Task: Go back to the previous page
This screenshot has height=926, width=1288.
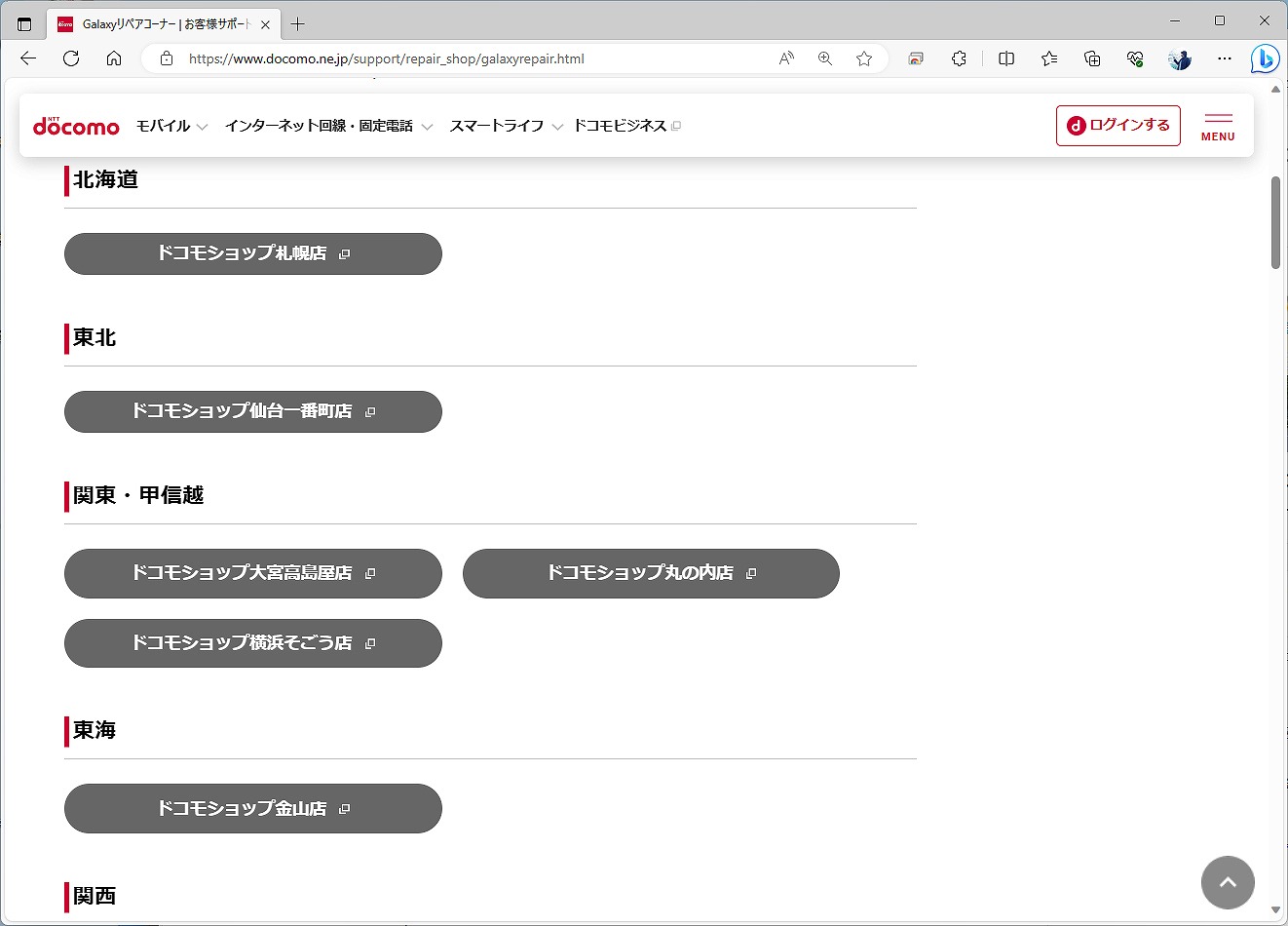Action: click(28, 58)
